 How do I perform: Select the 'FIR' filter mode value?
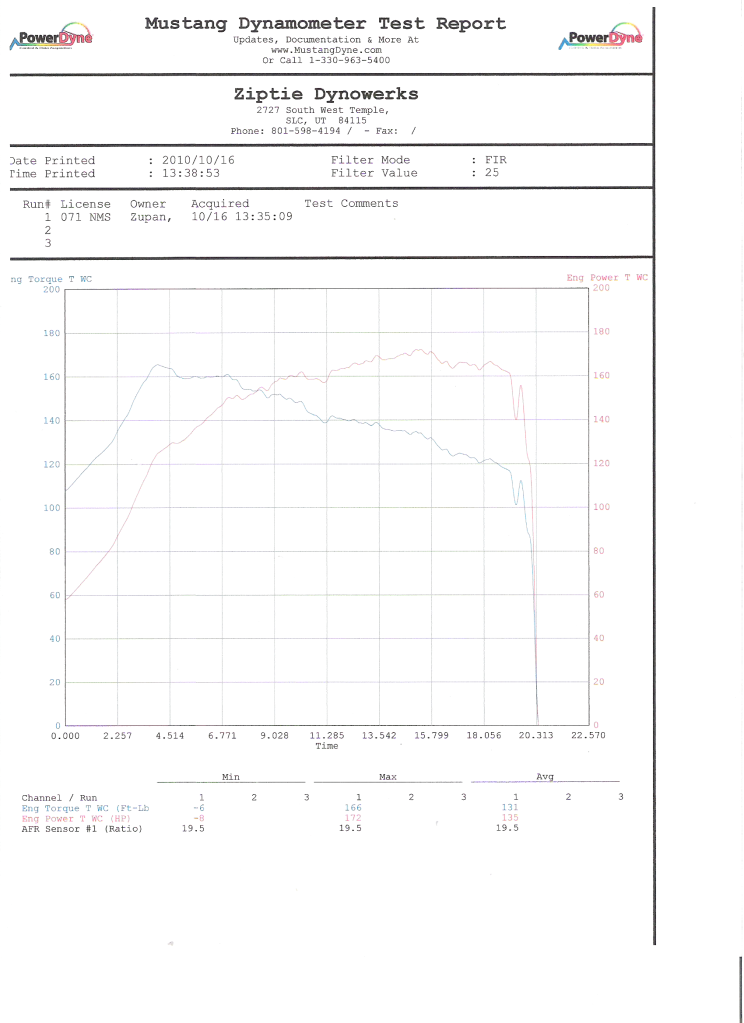pyautogui.click(x=495, y=160)
